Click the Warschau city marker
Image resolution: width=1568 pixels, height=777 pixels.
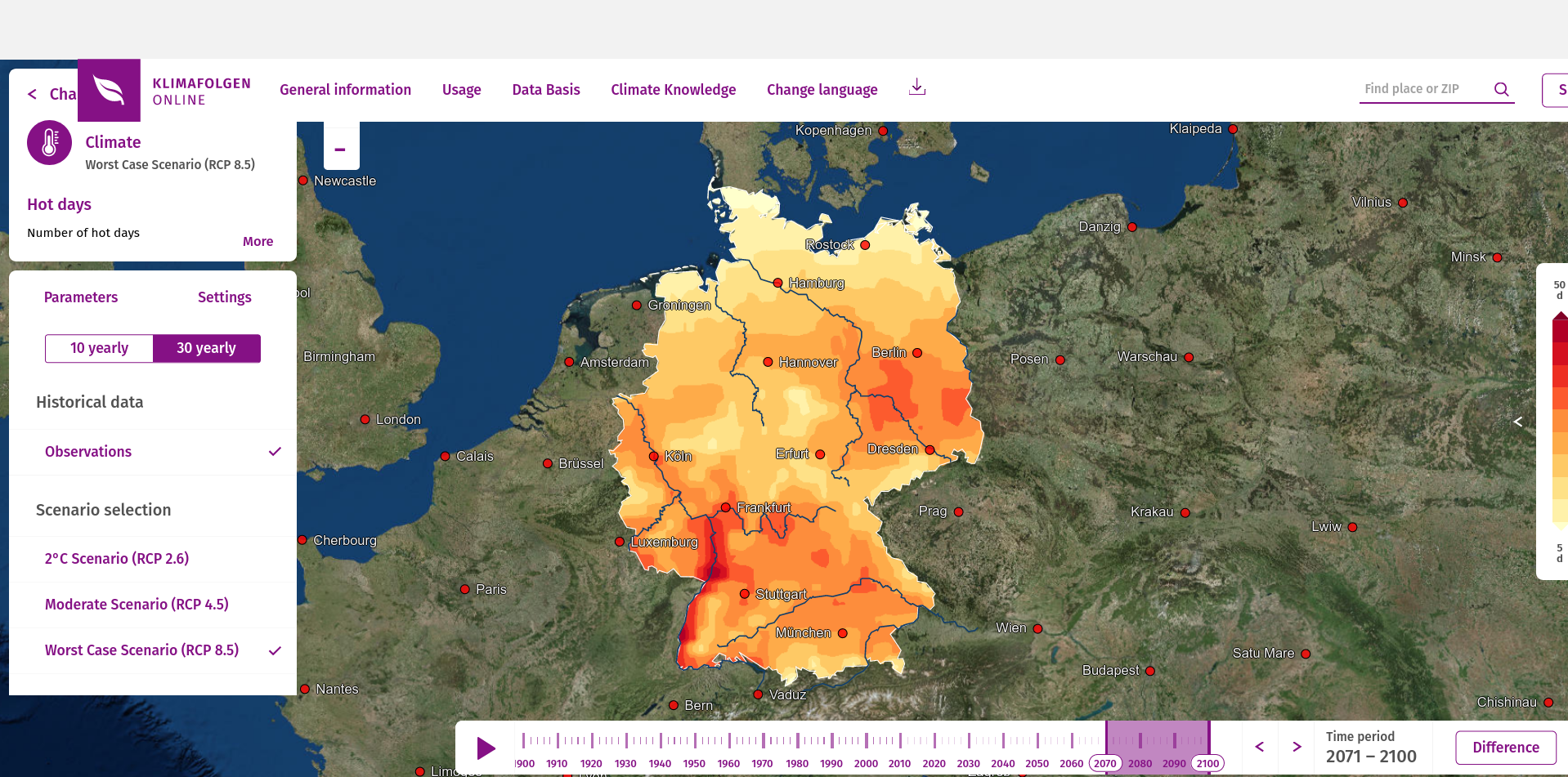point(1189,357)
